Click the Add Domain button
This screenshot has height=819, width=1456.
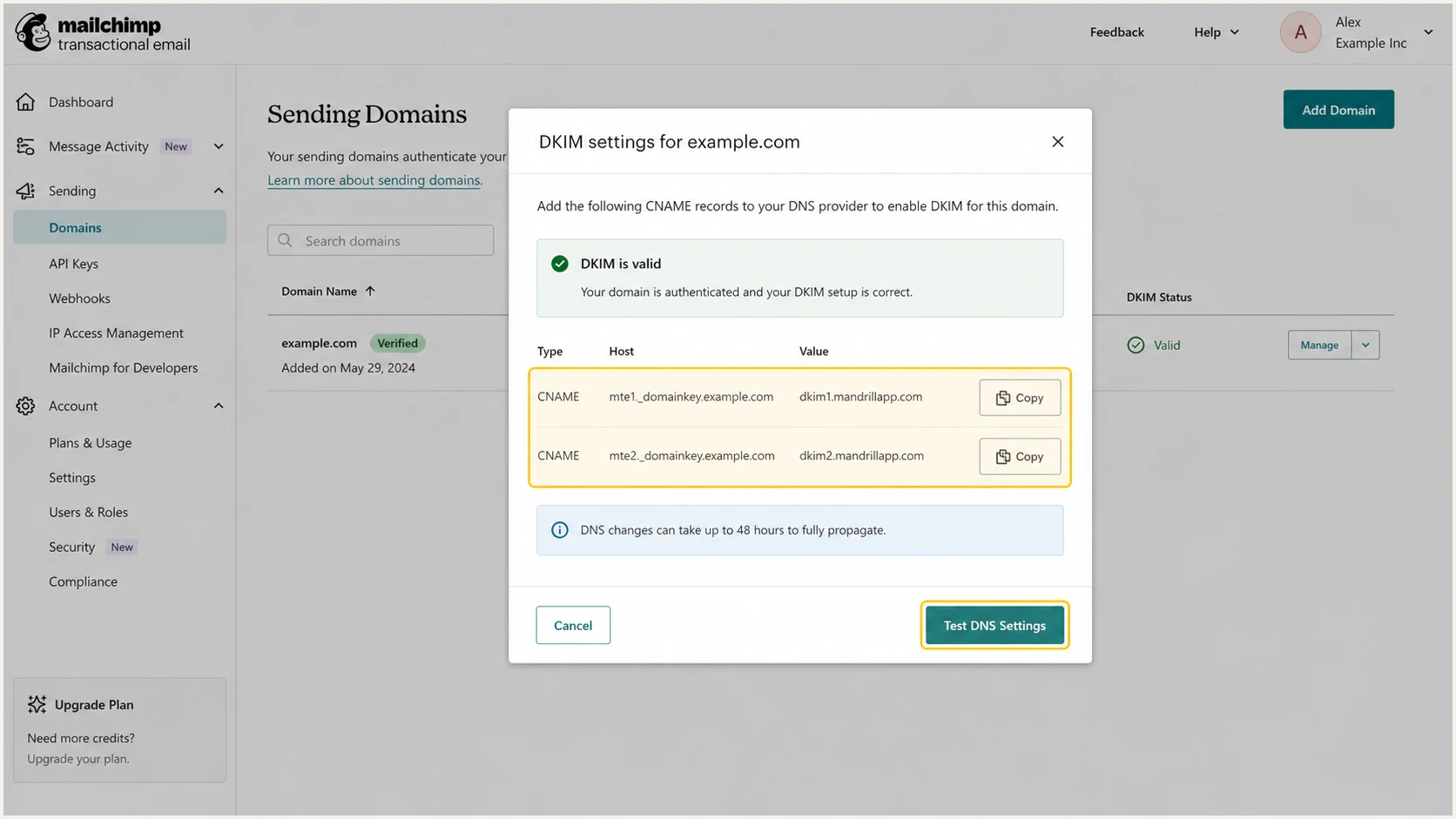1338,110
